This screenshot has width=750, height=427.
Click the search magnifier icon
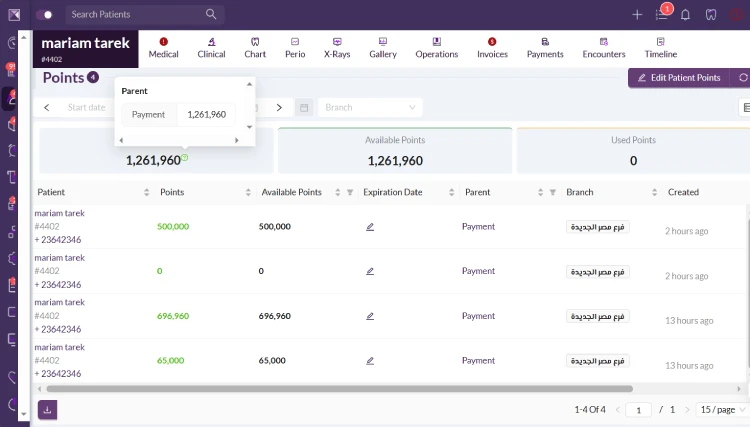pos(211,14)
